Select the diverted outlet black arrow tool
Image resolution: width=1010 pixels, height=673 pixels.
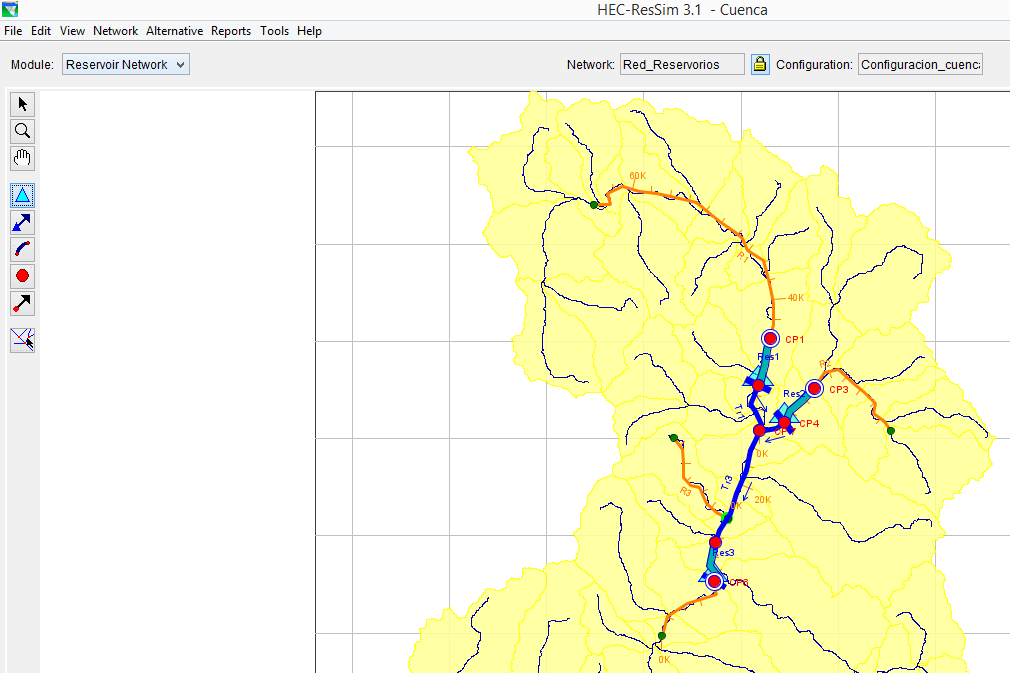(x=23, y=303)
